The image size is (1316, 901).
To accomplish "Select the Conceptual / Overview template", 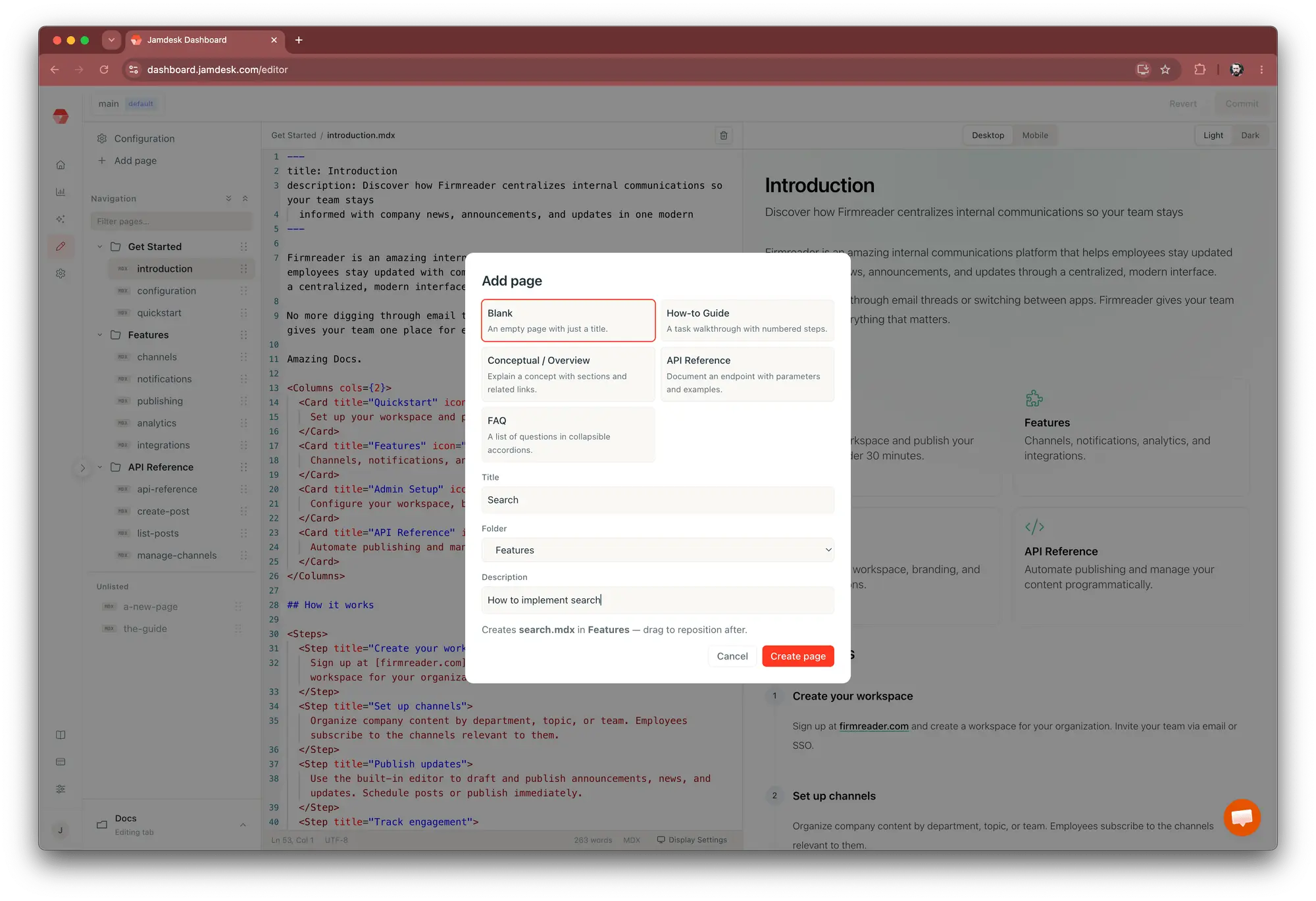I will pyautogui.click(x=569, y=374).
